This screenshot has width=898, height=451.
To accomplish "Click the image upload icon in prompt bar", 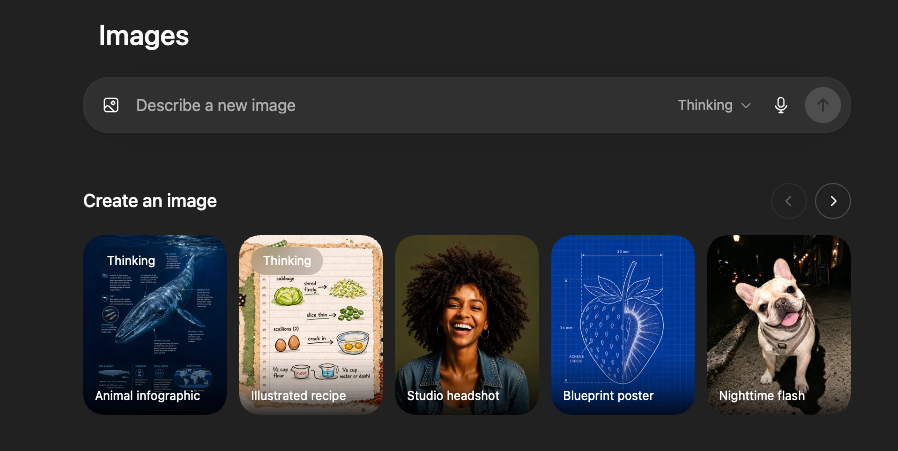I will (x=111, y=105).
